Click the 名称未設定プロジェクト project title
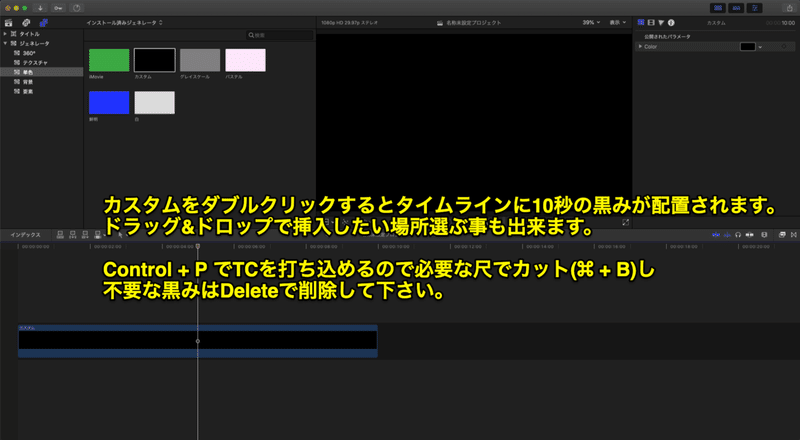800x440 pixels. (473, 23)
